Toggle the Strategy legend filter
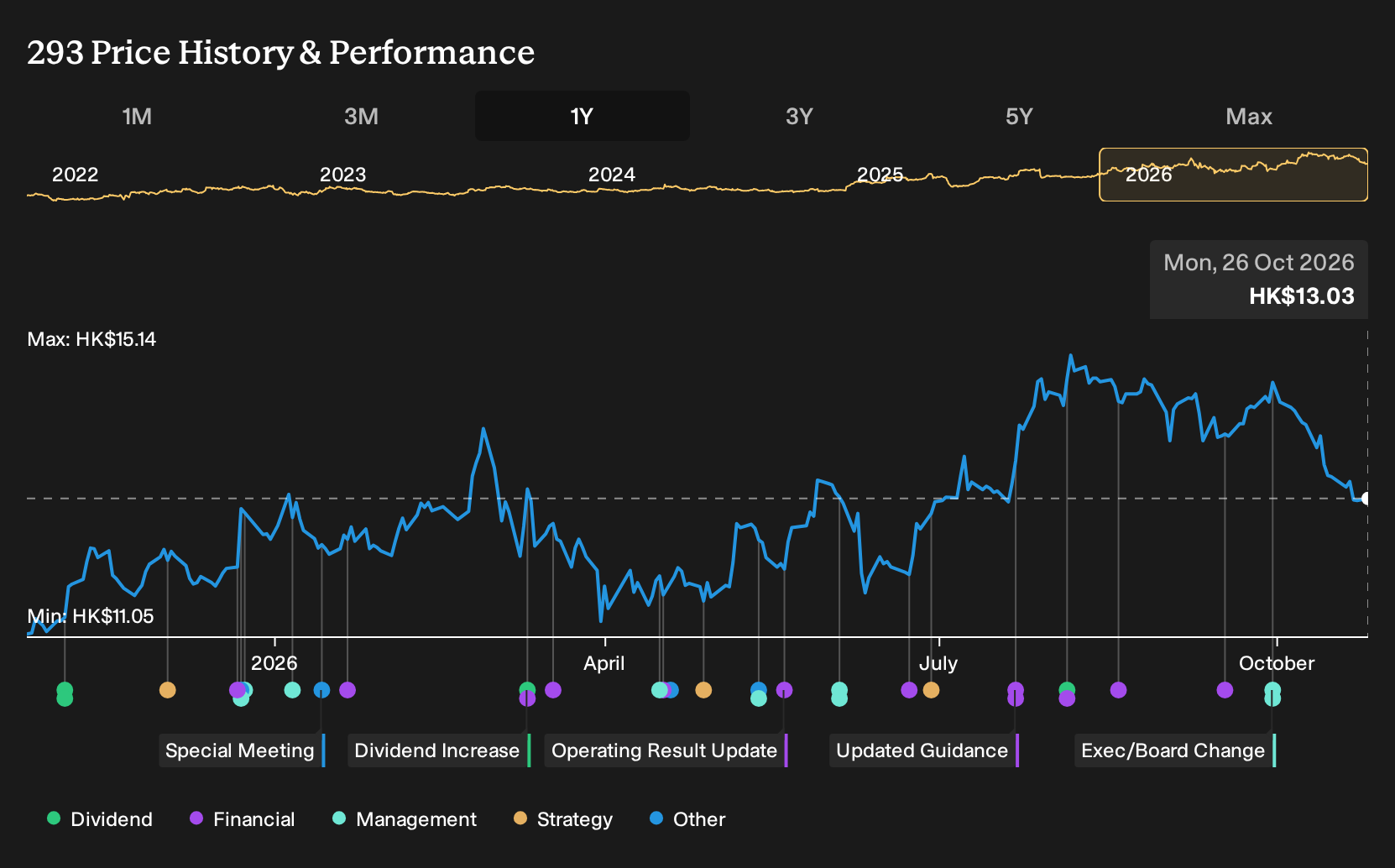Image resolution: width=1395 pixels, height=868 pixels. 563,819
